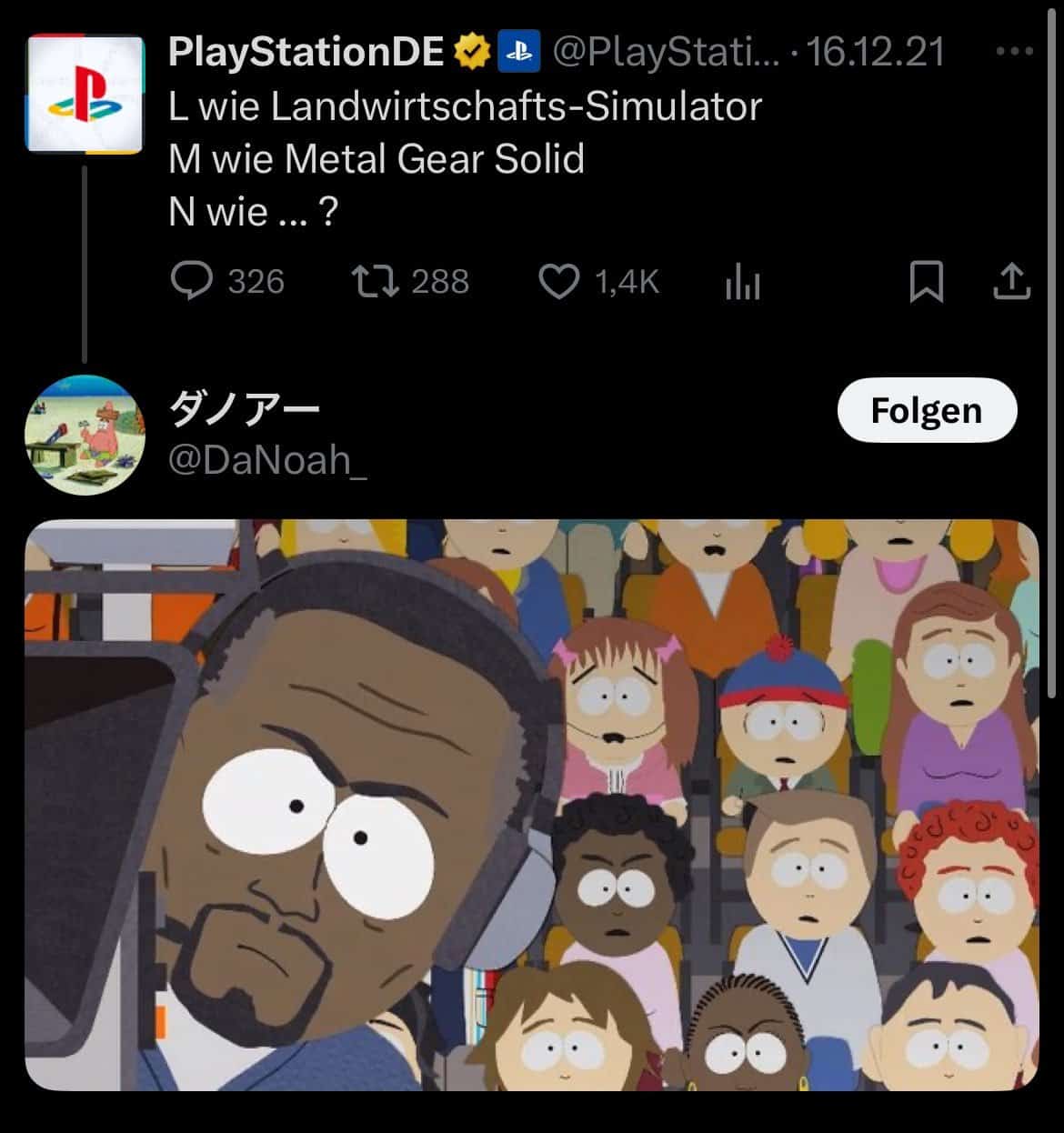This screenshot has width=1064, height=1133.
Task: Click the gold verified badge
Action: [x=472, y=52]
